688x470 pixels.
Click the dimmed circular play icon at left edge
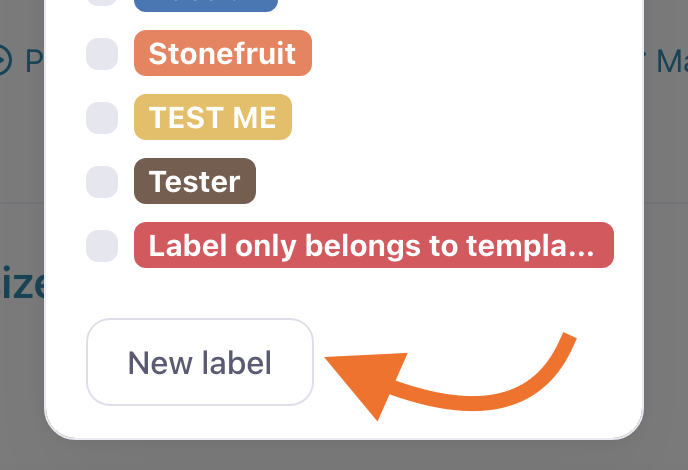[x=4, y=61]
